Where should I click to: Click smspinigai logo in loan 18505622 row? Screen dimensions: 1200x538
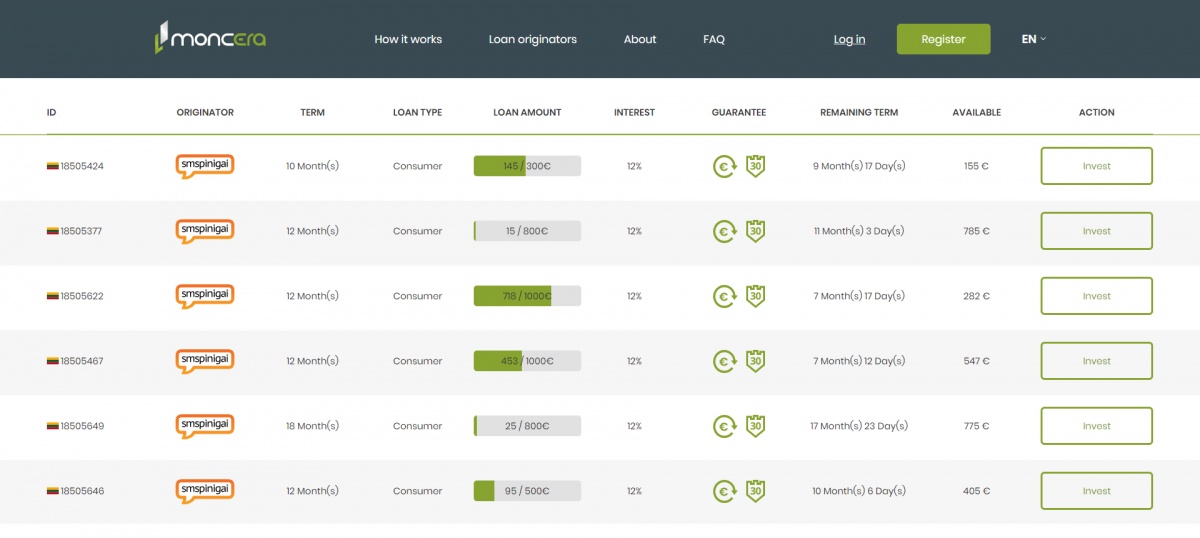point(205,296)
